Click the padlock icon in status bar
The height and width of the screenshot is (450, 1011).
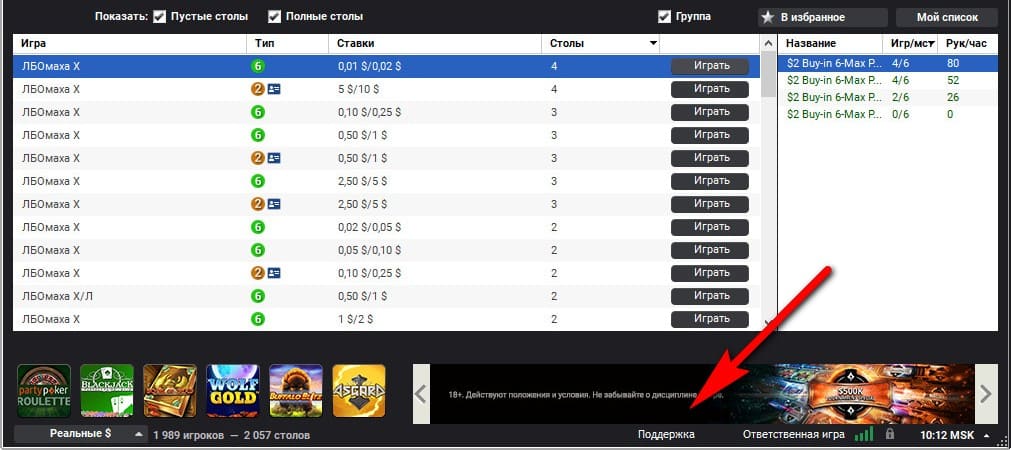[x=890, y=434]
